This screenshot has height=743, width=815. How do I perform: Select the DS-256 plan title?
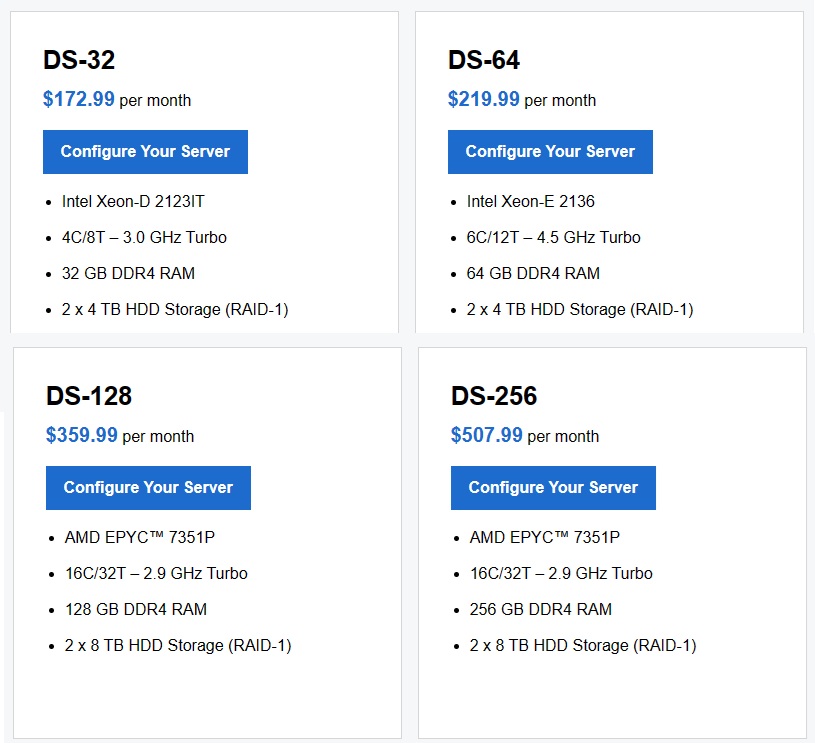pyautogui.click(x=494, y=396)
